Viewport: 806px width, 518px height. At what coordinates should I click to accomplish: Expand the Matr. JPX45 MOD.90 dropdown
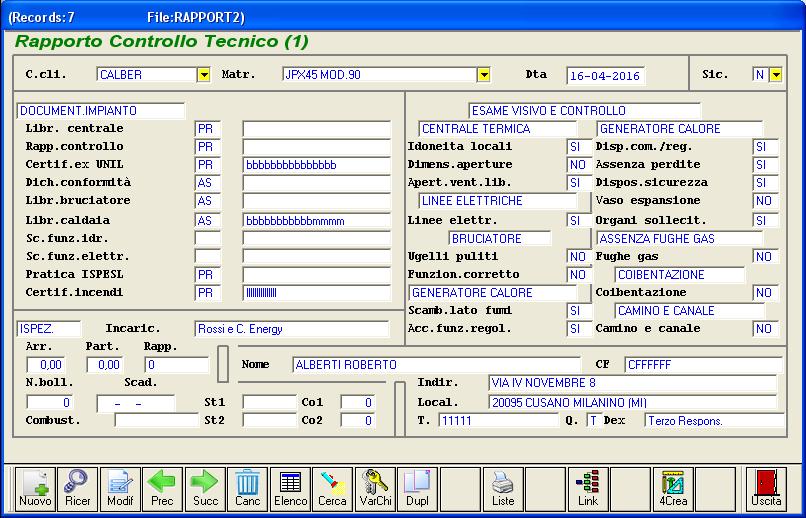point(483,75)
